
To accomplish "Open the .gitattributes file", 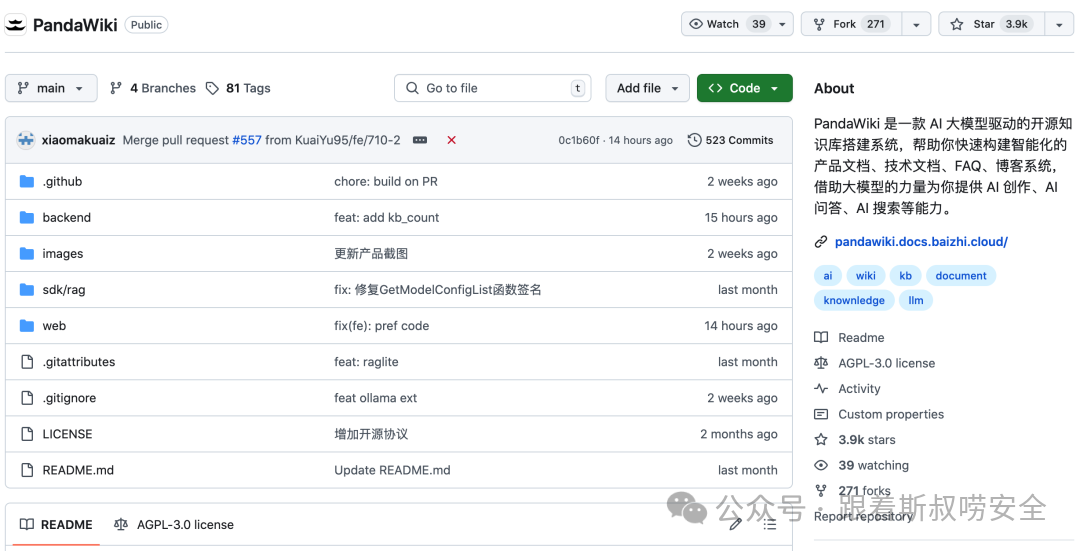I will 79,362.
